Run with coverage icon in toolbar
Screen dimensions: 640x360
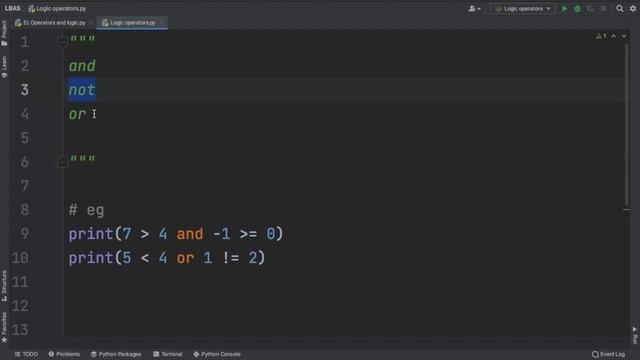point(590,9)
